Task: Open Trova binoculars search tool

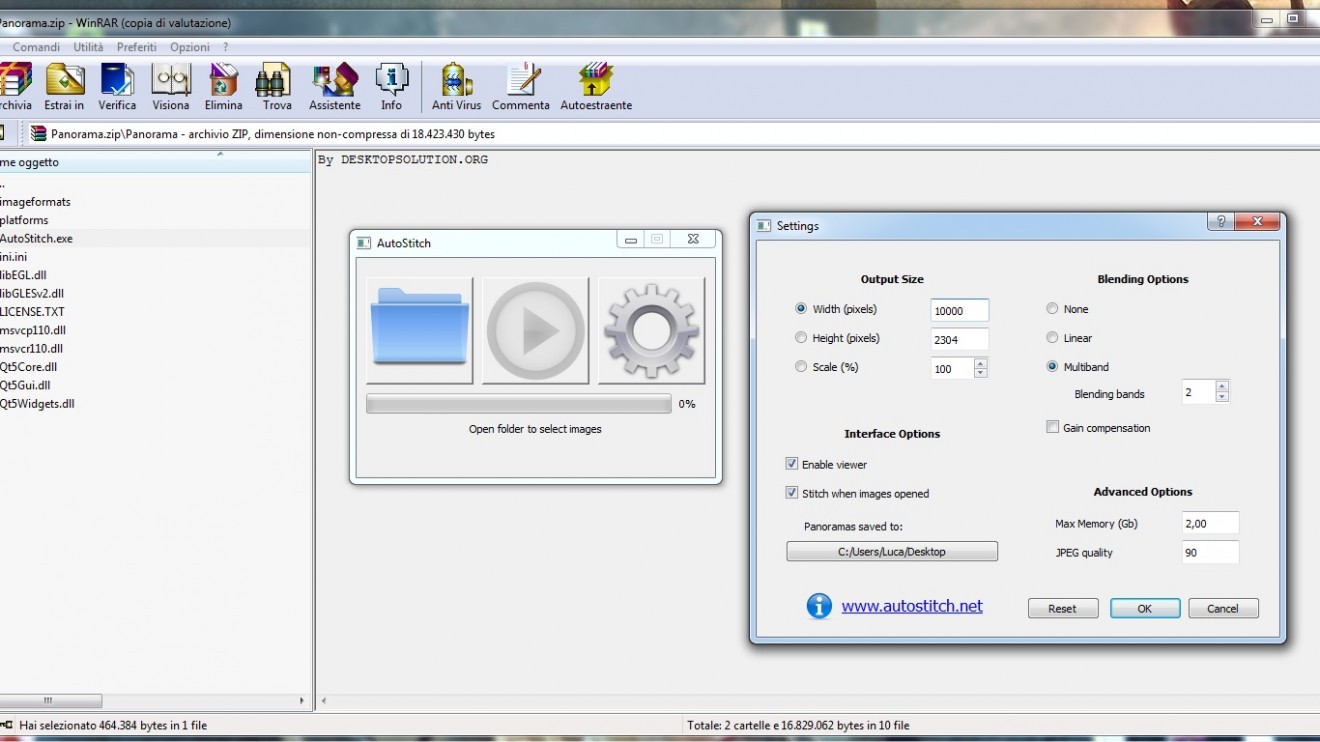Action: [x=277, y=86]
